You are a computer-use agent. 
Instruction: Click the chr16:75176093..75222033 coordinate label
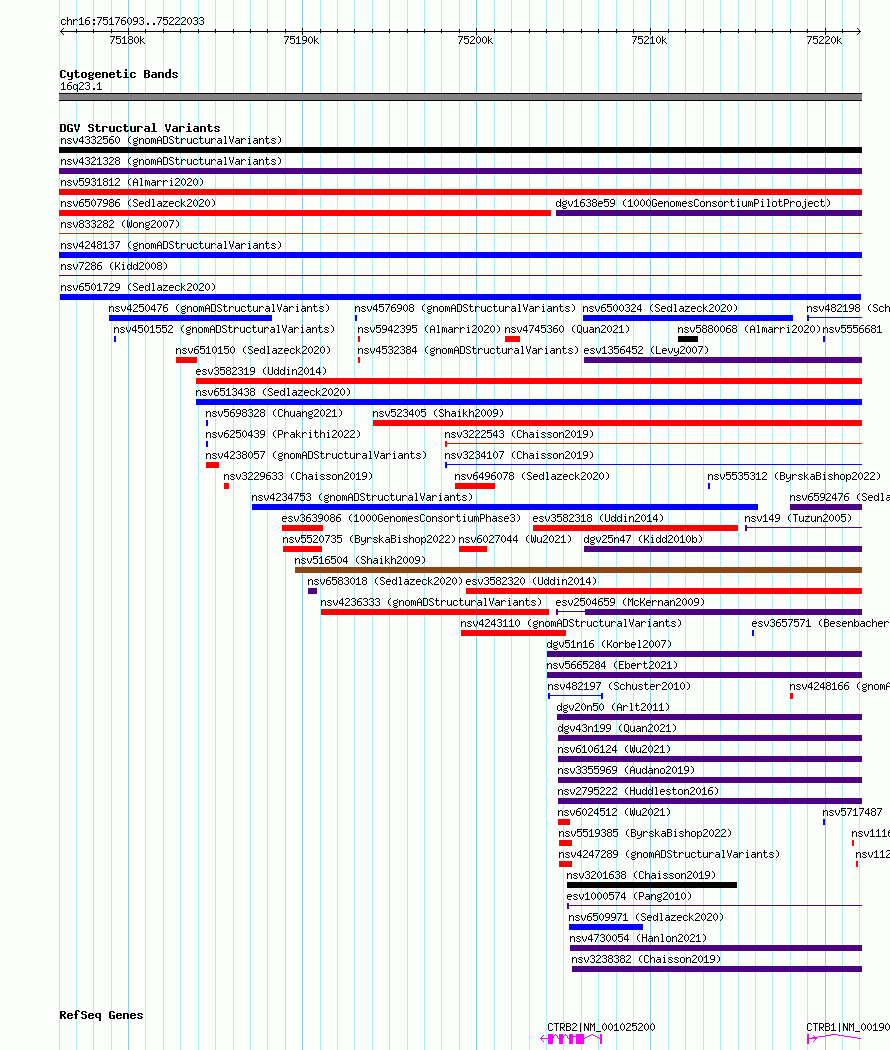tap(133, 21)
